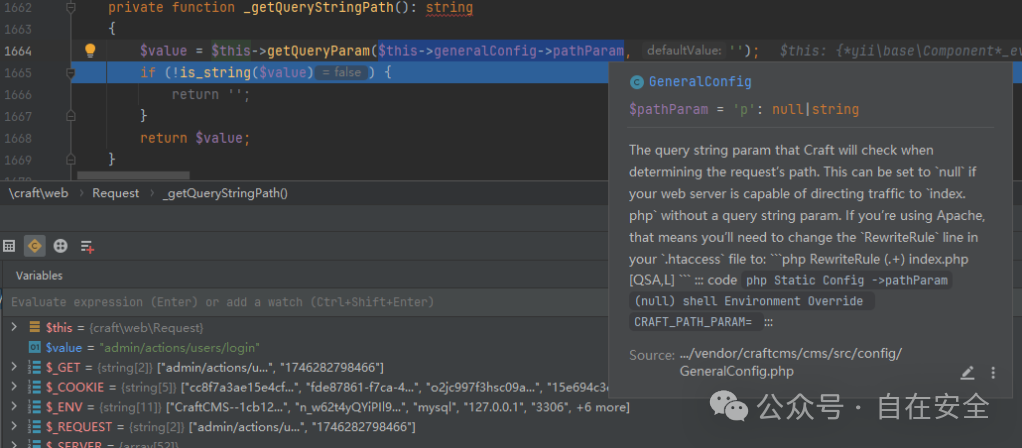The image size is (1022, 448).
Task: Expand the $_REQUEST array node
Action: pos(14,427)
